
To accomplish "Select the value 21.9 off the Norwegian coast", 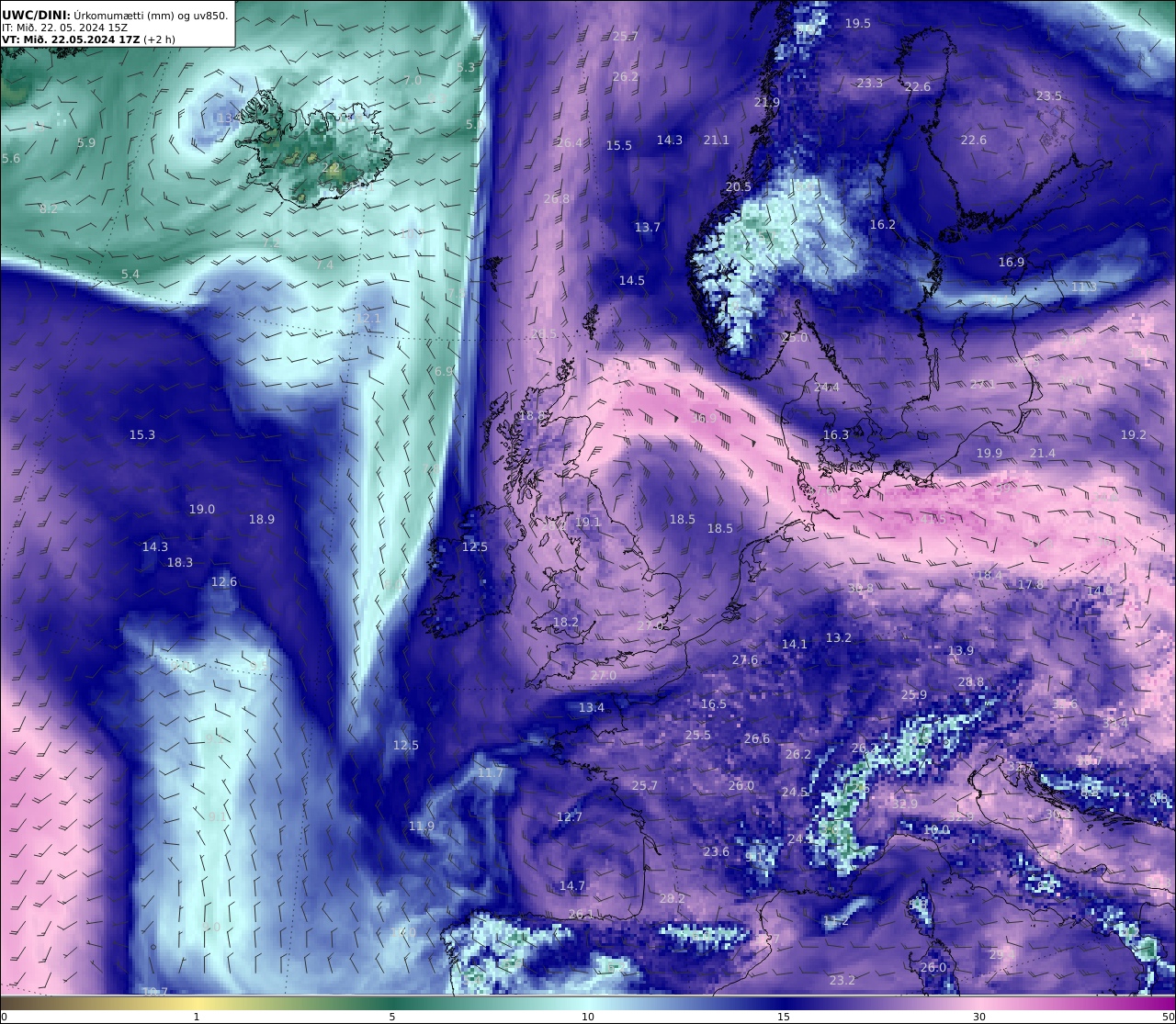I will pos(767,102).
